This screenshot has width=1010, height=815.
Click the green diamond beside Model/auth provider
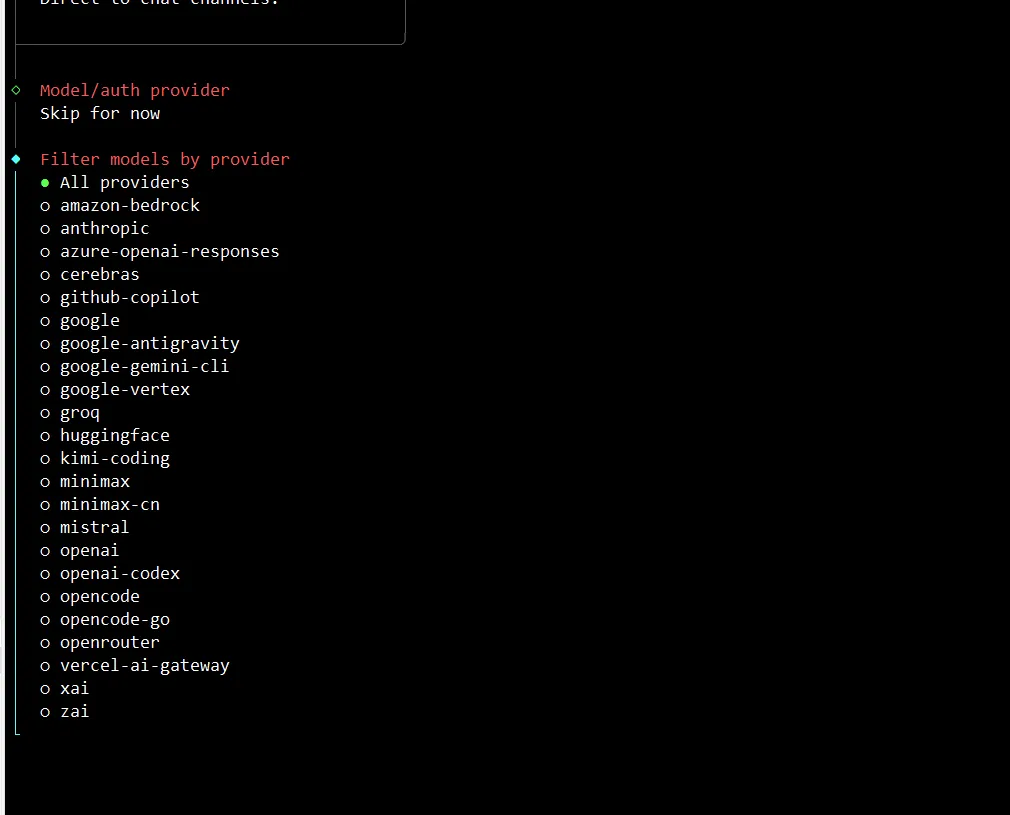point(16,90)
